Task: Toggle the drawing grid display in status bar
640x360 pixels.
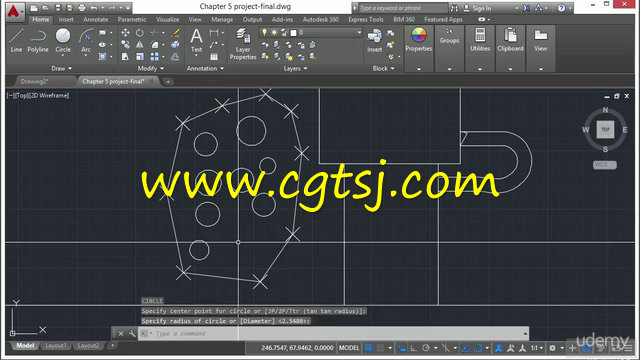Action: coord(369,348)
